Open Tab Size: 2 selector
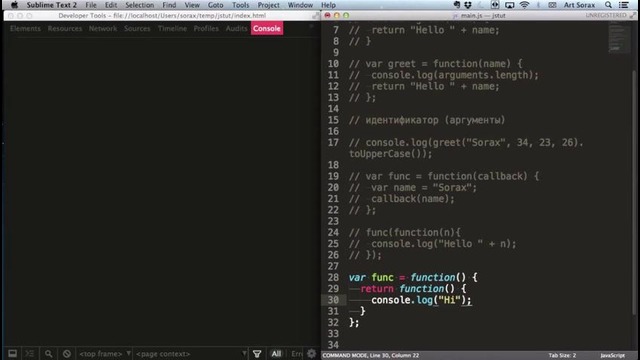The width and height of the screenshot is (640, 360). coord(562,356)
